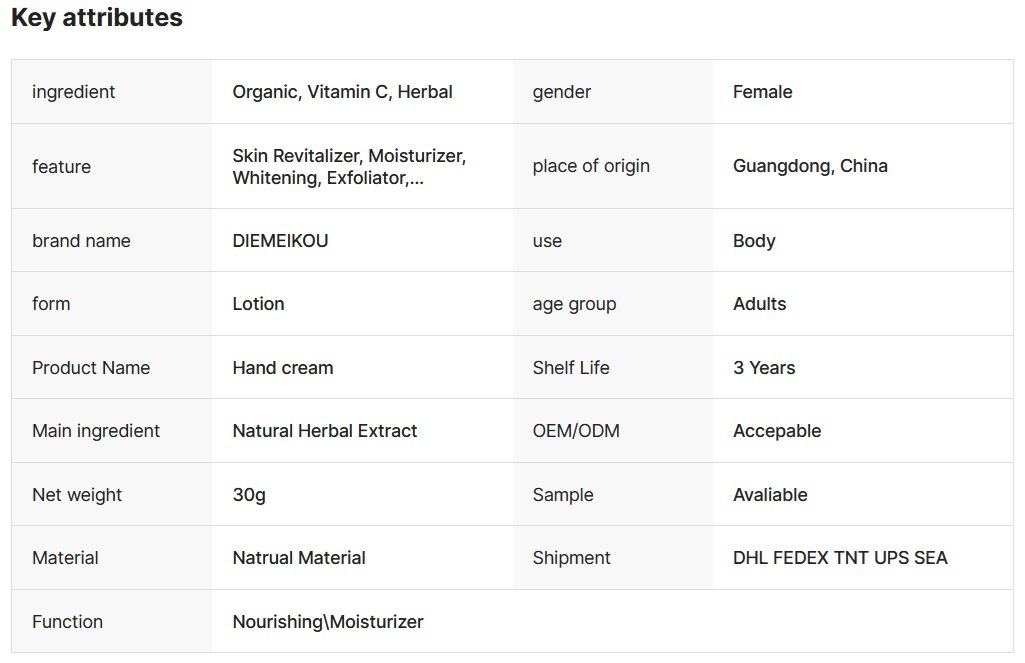1025x663 pixels.
Task: Click the Lotion form value
Action: (x=258, y=304)
